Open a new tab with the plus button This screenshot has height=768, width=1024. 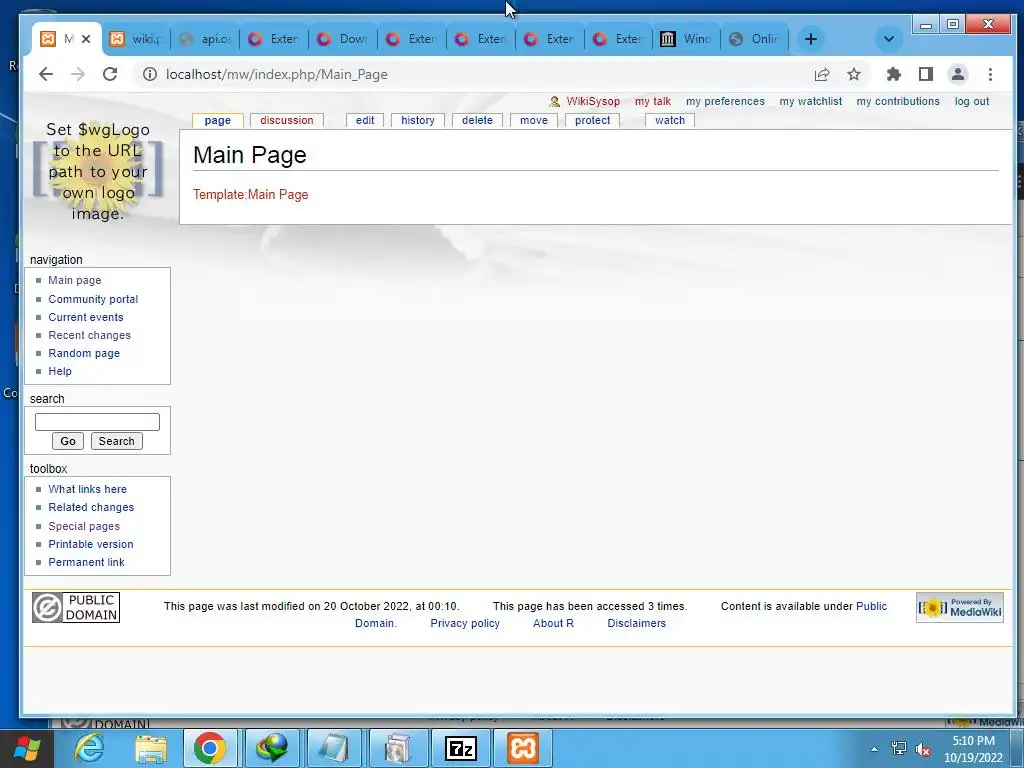click(810, 39)
